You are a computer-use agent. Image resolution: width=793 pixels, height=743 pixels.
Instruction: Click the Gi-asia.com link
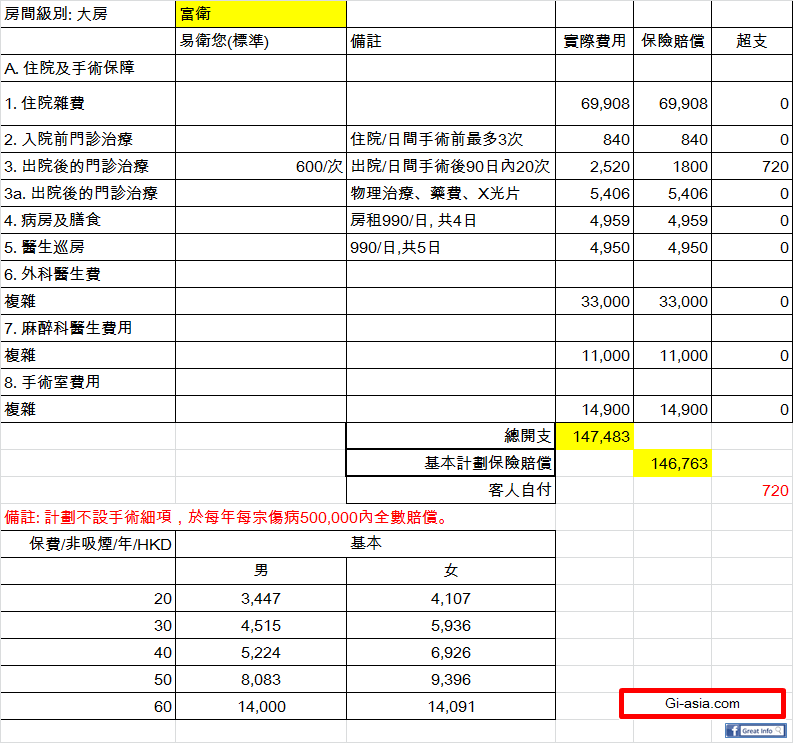[x=702, y=703]
